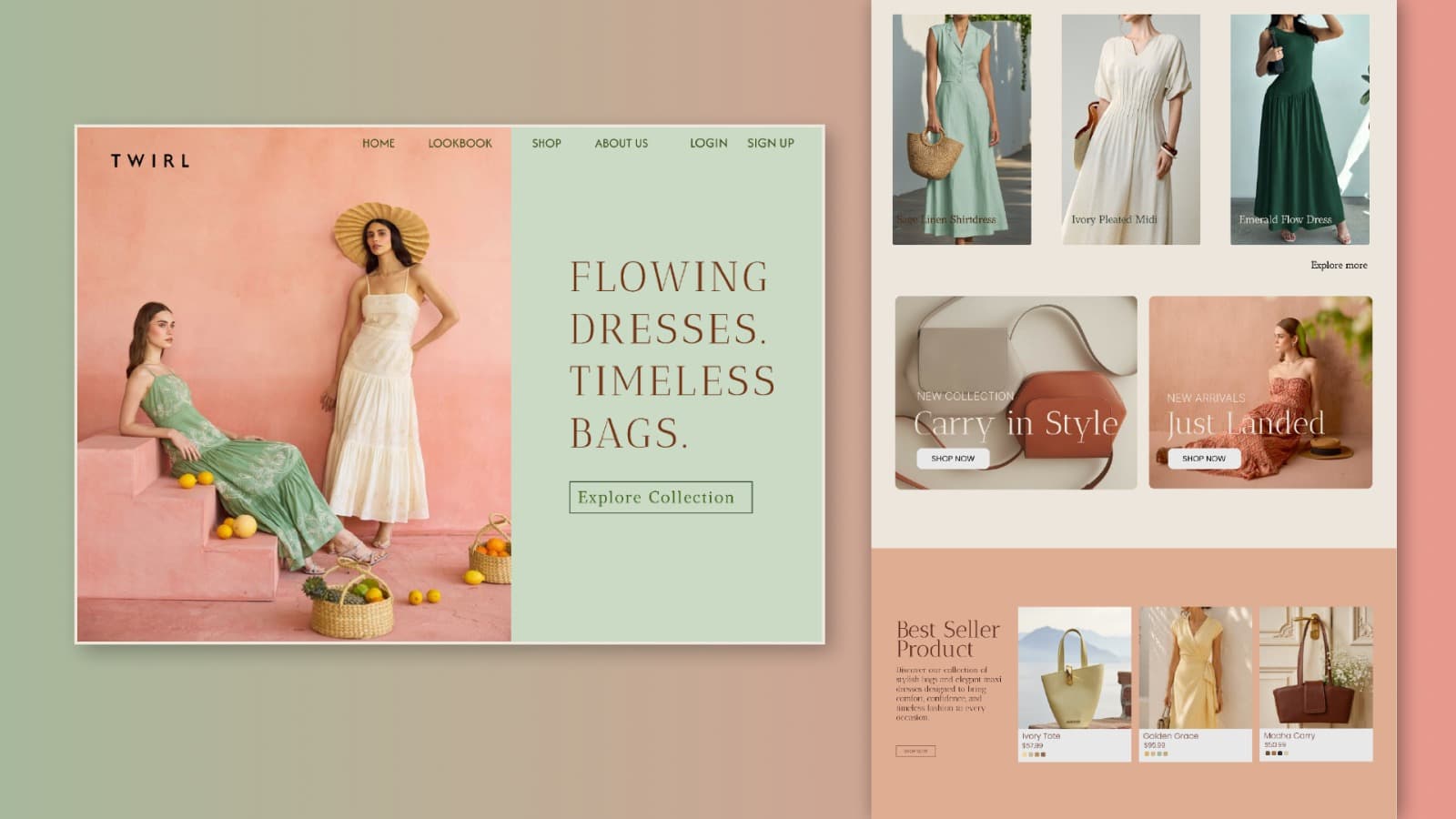Image resolution: width=1456 pixels, height=819 pixels.
Task: Pick the first color swatch under Ivory Tote
Action: coord(1024,754)
